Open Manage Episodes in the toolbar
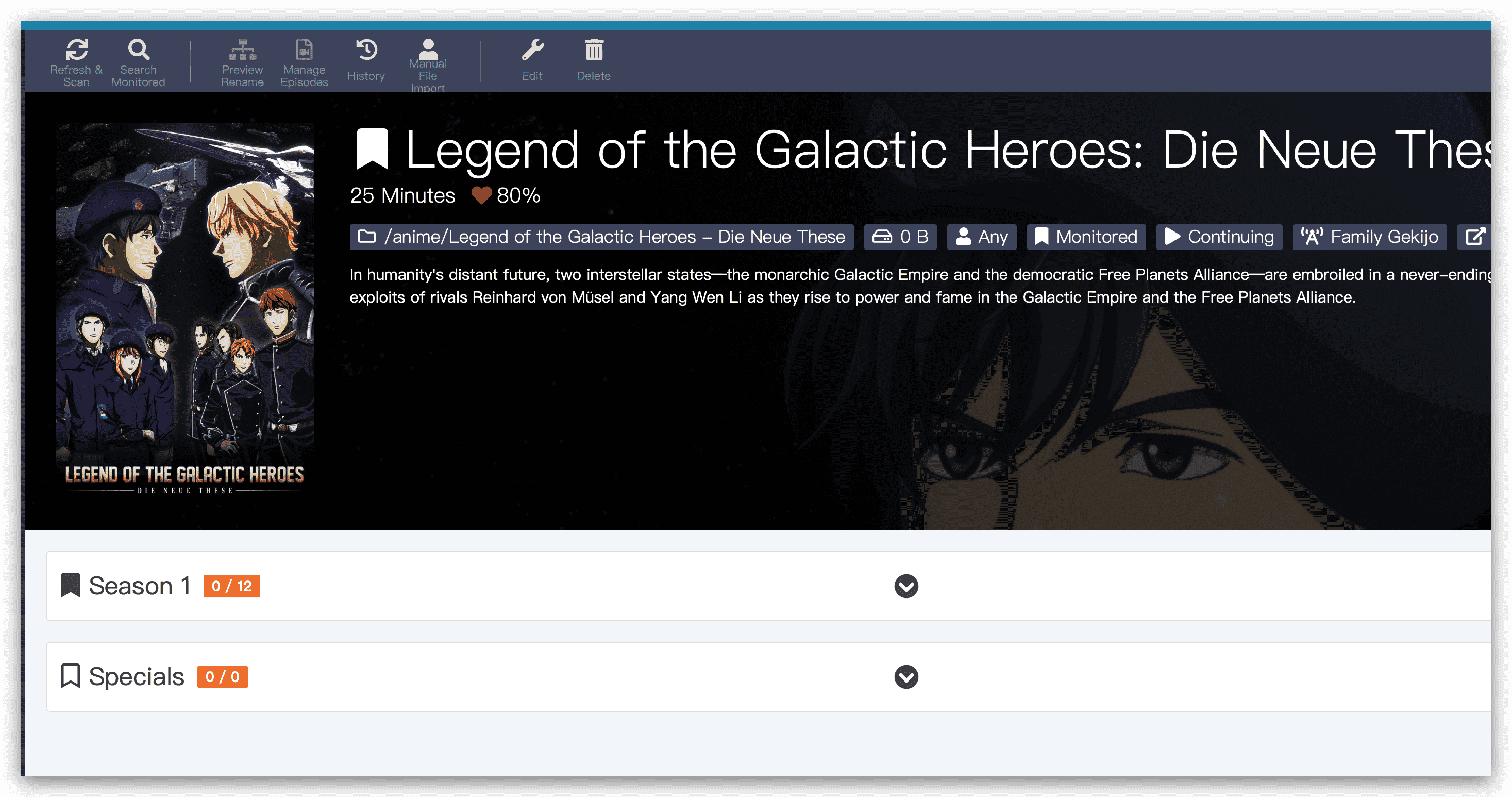This screenshot has width=1512, height=797. (x=304, y=62)
